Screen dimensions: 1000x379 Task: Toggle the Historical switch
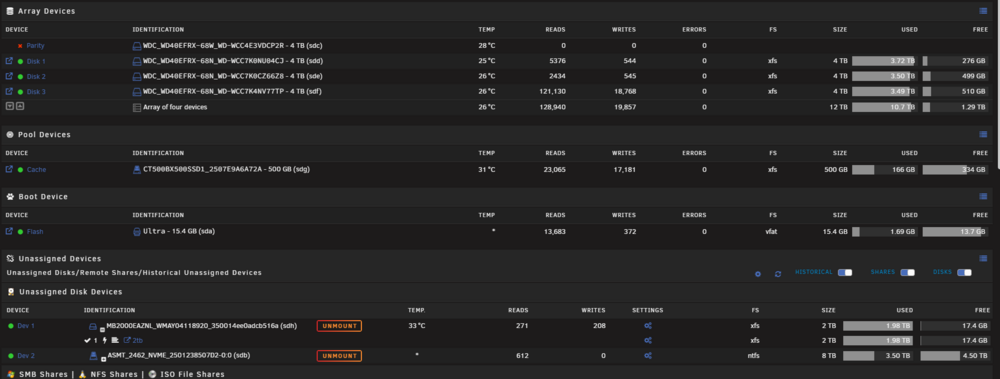[x=845, y=272]
